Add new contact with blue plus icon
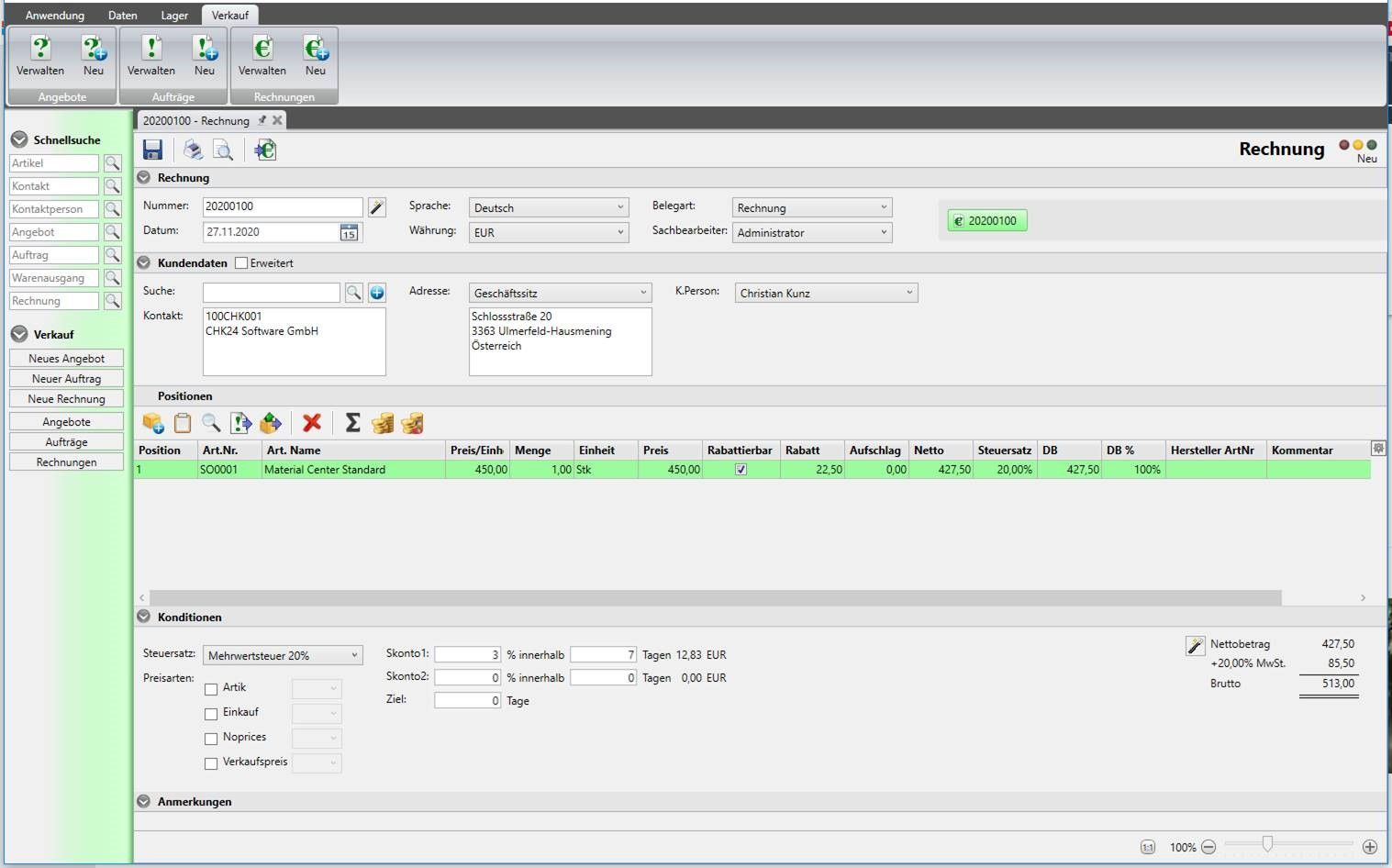Viewport: 1392px width, 868px height. click(x=377, y=293)
